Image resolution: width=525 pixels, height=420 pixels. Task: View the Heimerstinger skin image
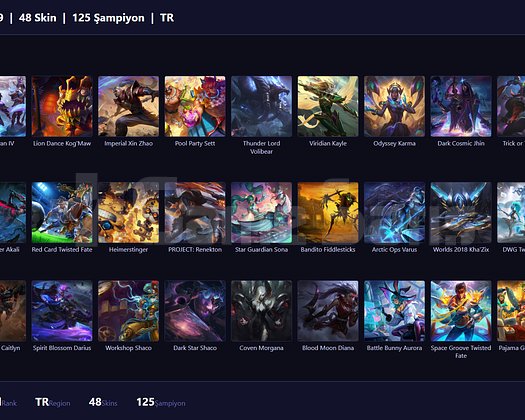pyautogui.click(x=129, y=213)
